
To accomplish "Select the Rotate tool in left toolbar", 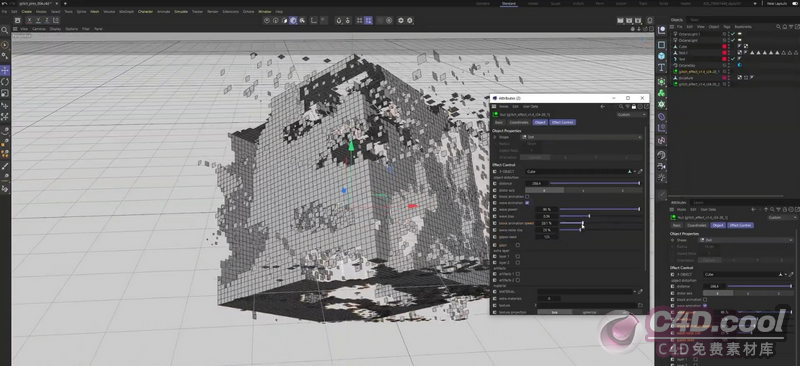I will click(x=5, y=82).
